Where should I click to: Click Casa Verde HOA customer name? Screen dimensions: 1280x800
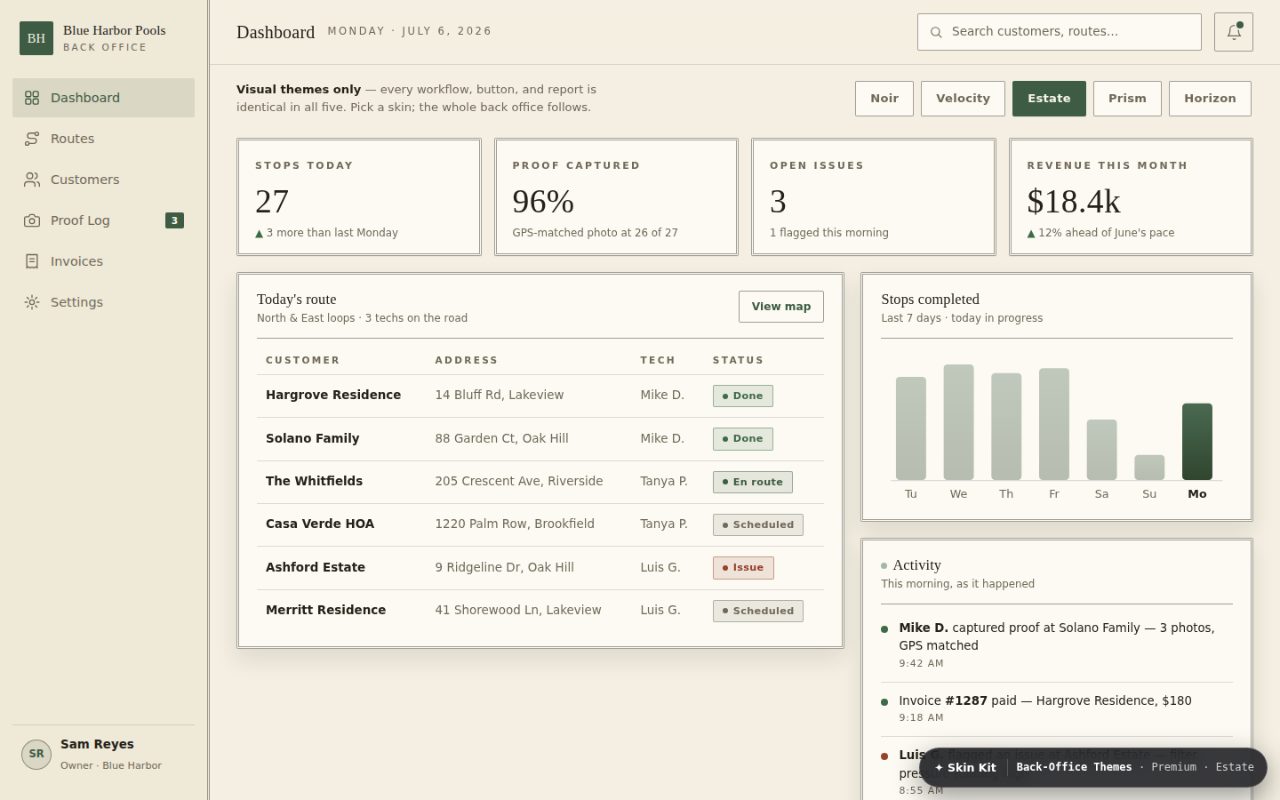pyautogui.click(x=320, y=524)
